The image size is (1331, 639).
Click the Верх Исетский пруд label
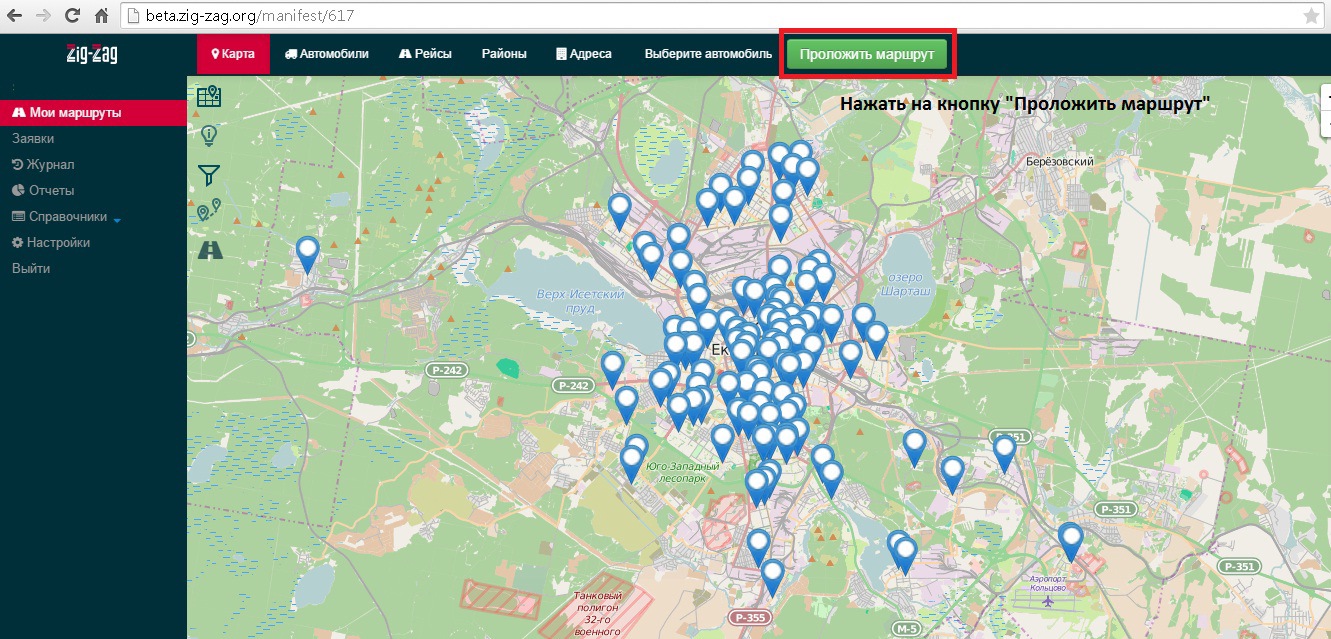click(x=581, y=301)
